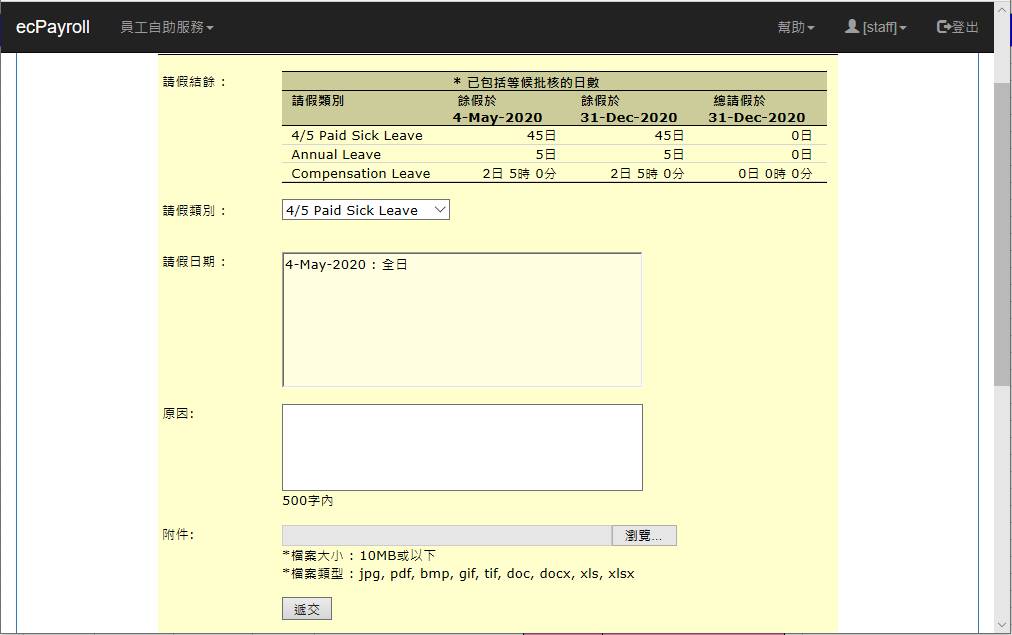The image size is (1012, 635).
Task: Click the user icon beside [staff]
Action: (x=852, y=27)
